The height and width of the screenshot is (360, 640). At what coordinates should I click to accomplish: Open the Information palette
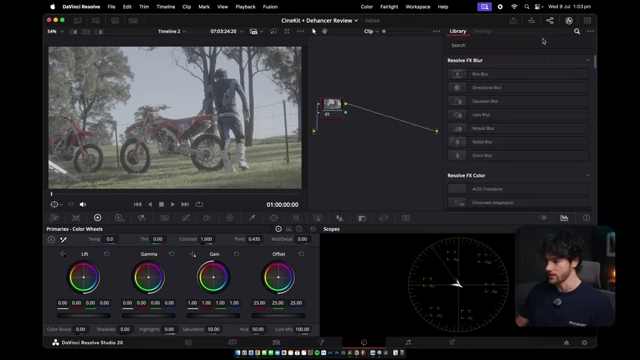point(586,218)
